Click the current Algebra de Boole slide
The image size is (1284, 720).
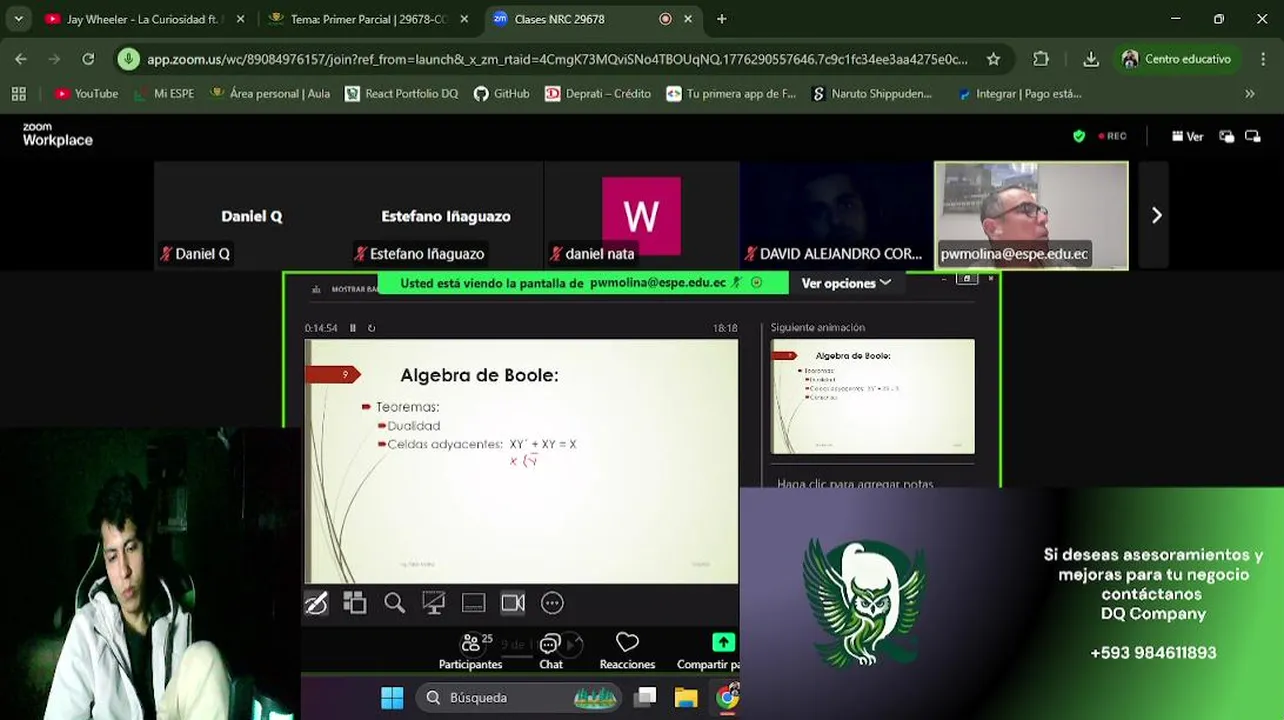click(x=521, y=461)
